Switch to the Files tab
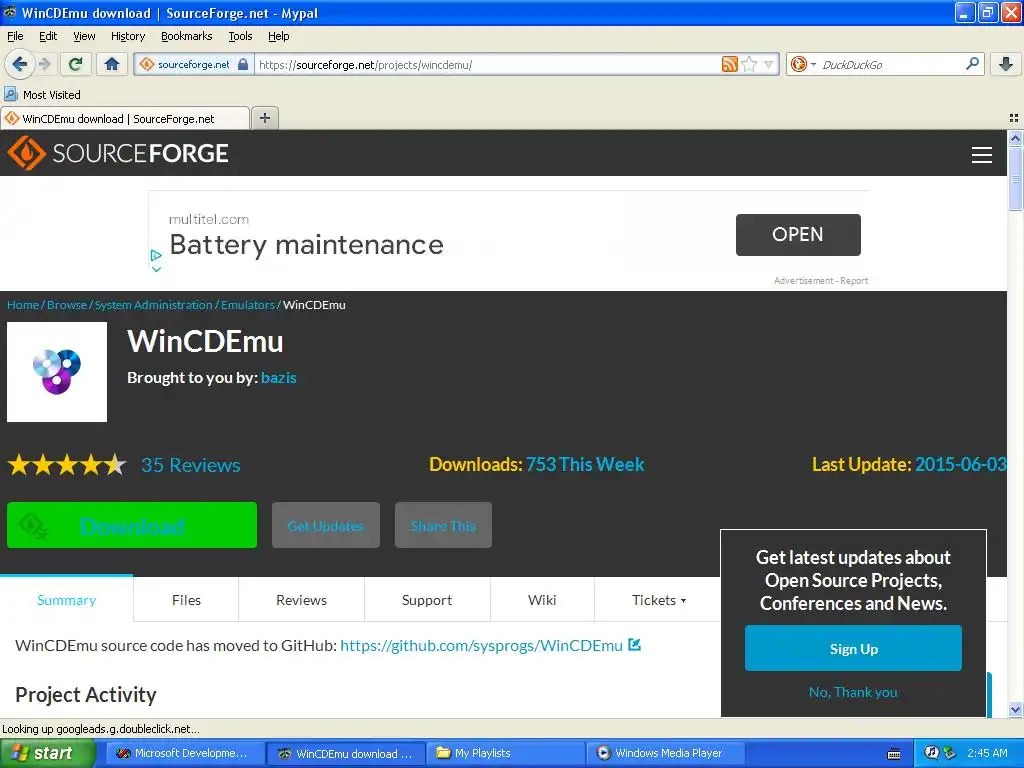This screenshot has width=1024, height=768. pyautogui.click(x=186, y=600)
